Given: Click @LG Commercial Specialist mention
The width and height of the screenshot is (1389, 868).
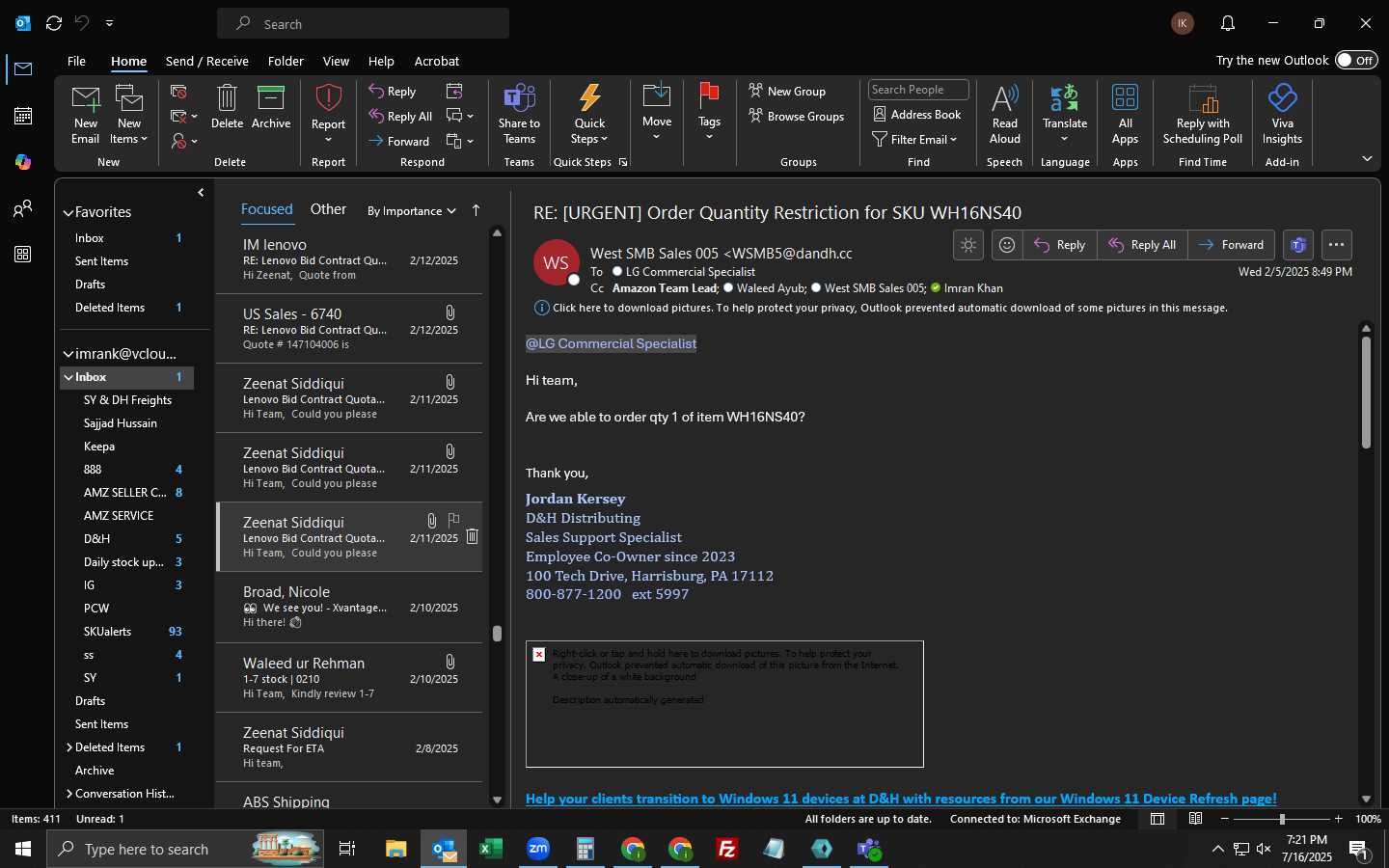Looking at the screenshot, I should click(611, 343).
